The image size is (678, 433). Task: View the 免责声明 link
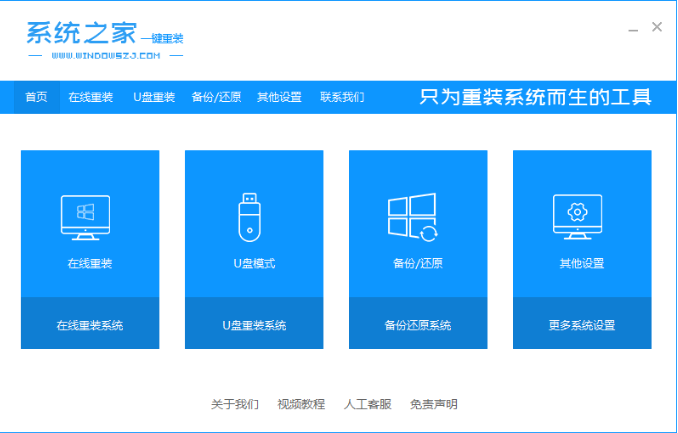[434, 404]
